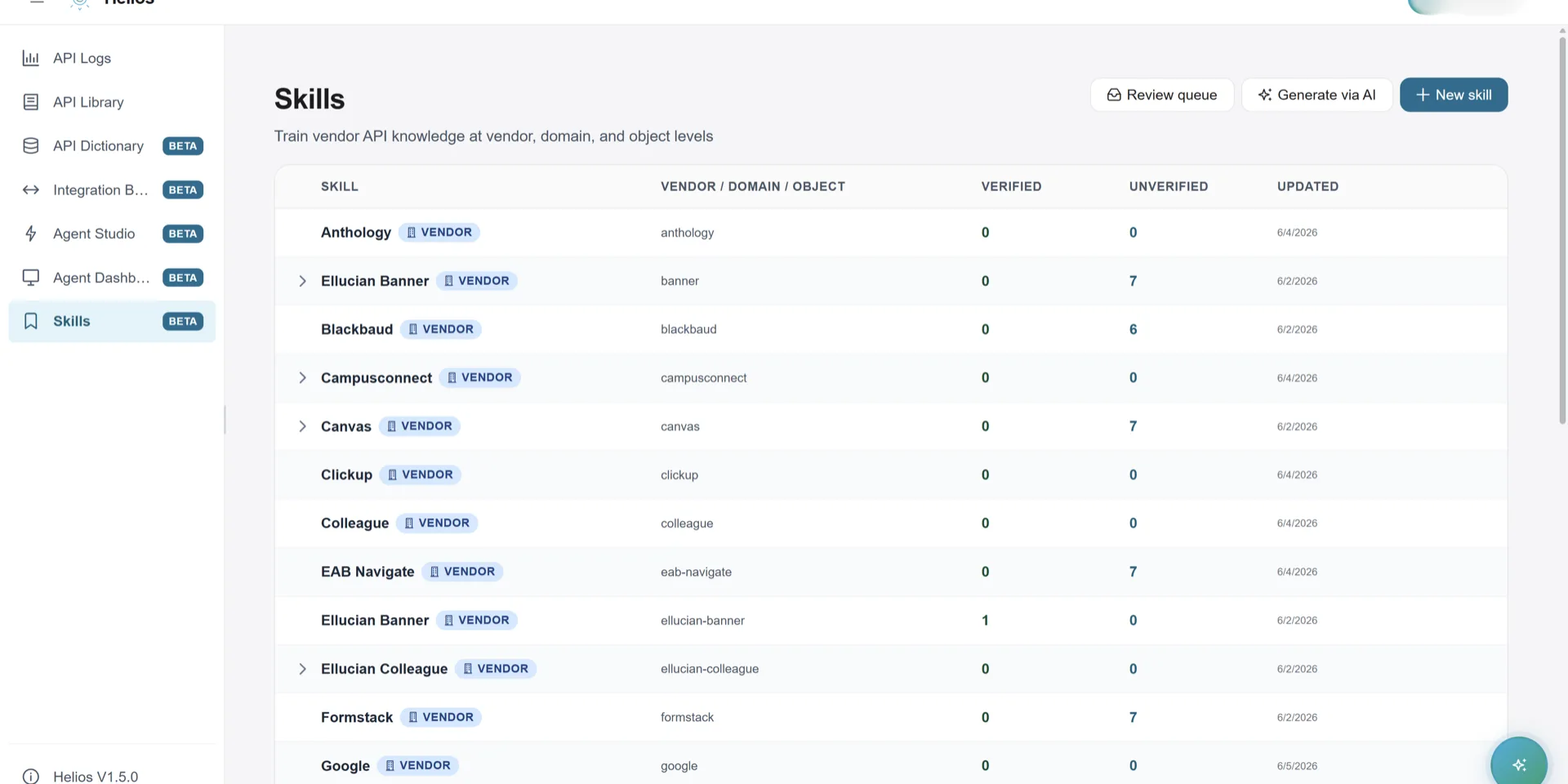Screen dimensions: 1568x784
Task: Click the sidebar collapse handle
Action: [x=225, y=421]
